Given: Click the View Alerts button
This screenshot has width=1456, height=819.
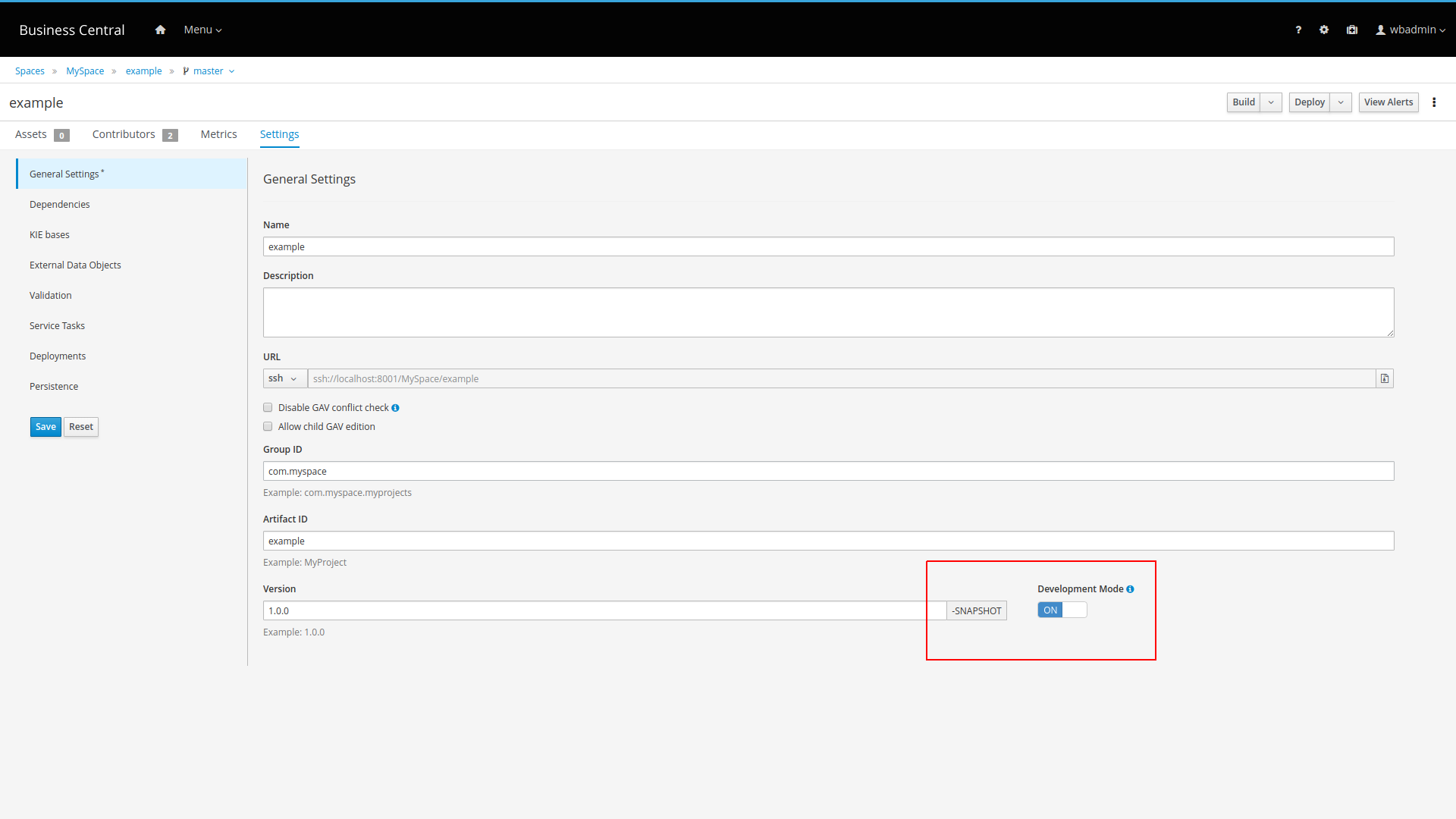Looking at the screenshot, I should (x=1388, y=102).
